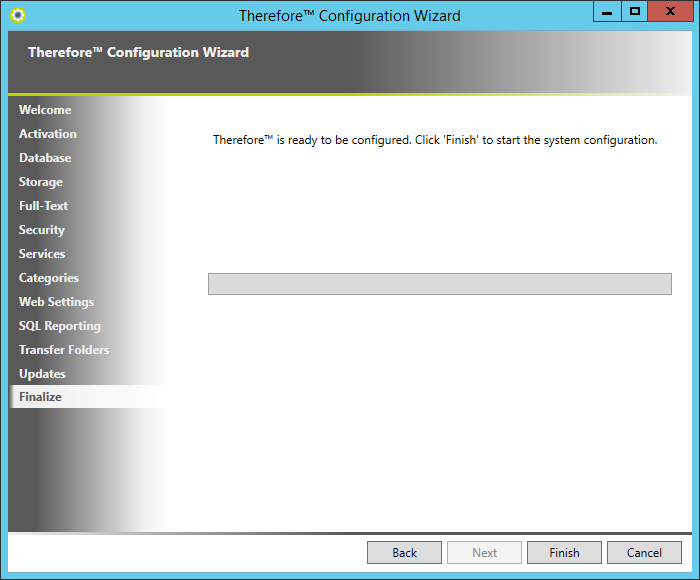Open the Activation step

(x=48, y=134)
